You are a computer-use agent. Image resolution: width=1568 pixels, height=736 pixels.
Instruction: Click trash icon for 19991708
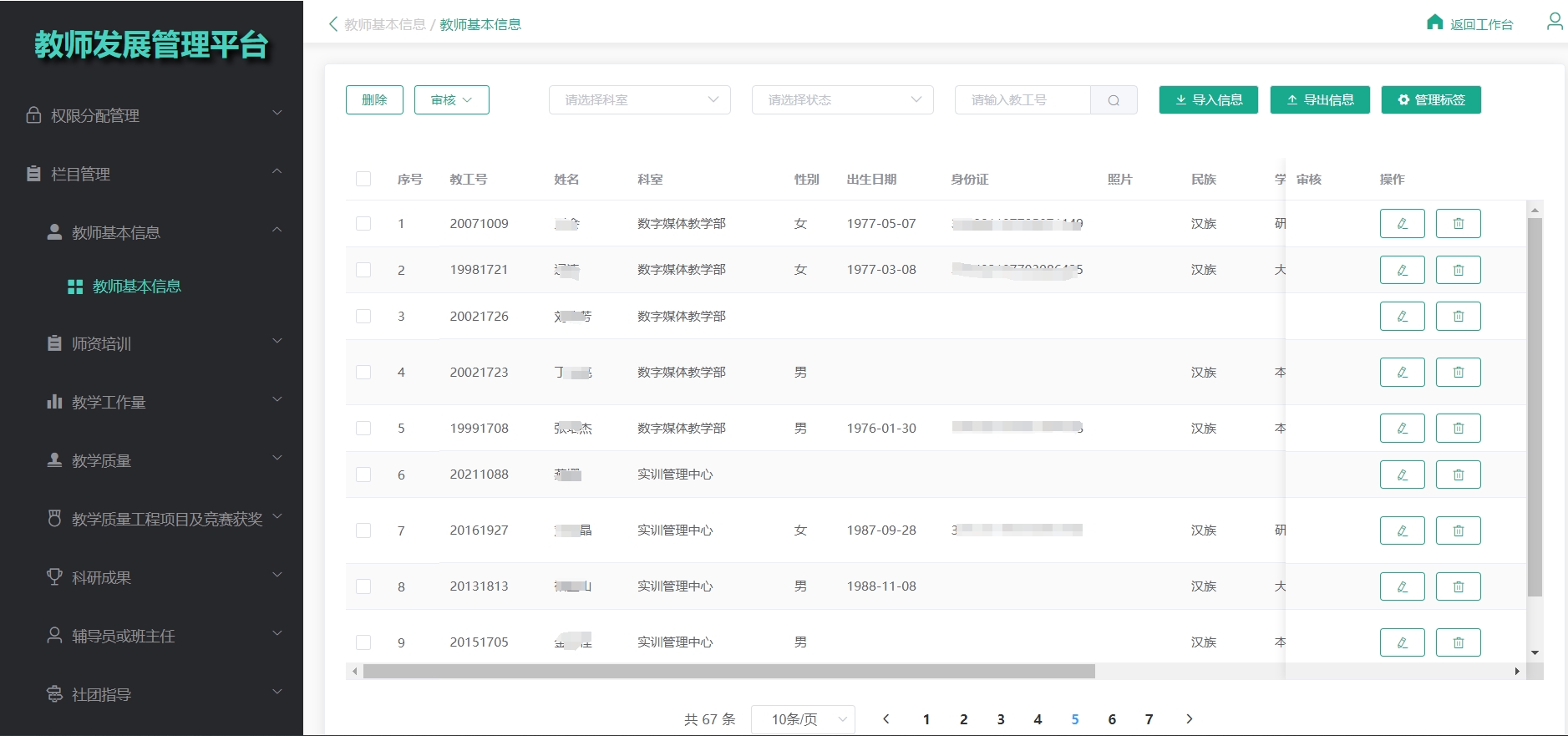[1458, 429]
